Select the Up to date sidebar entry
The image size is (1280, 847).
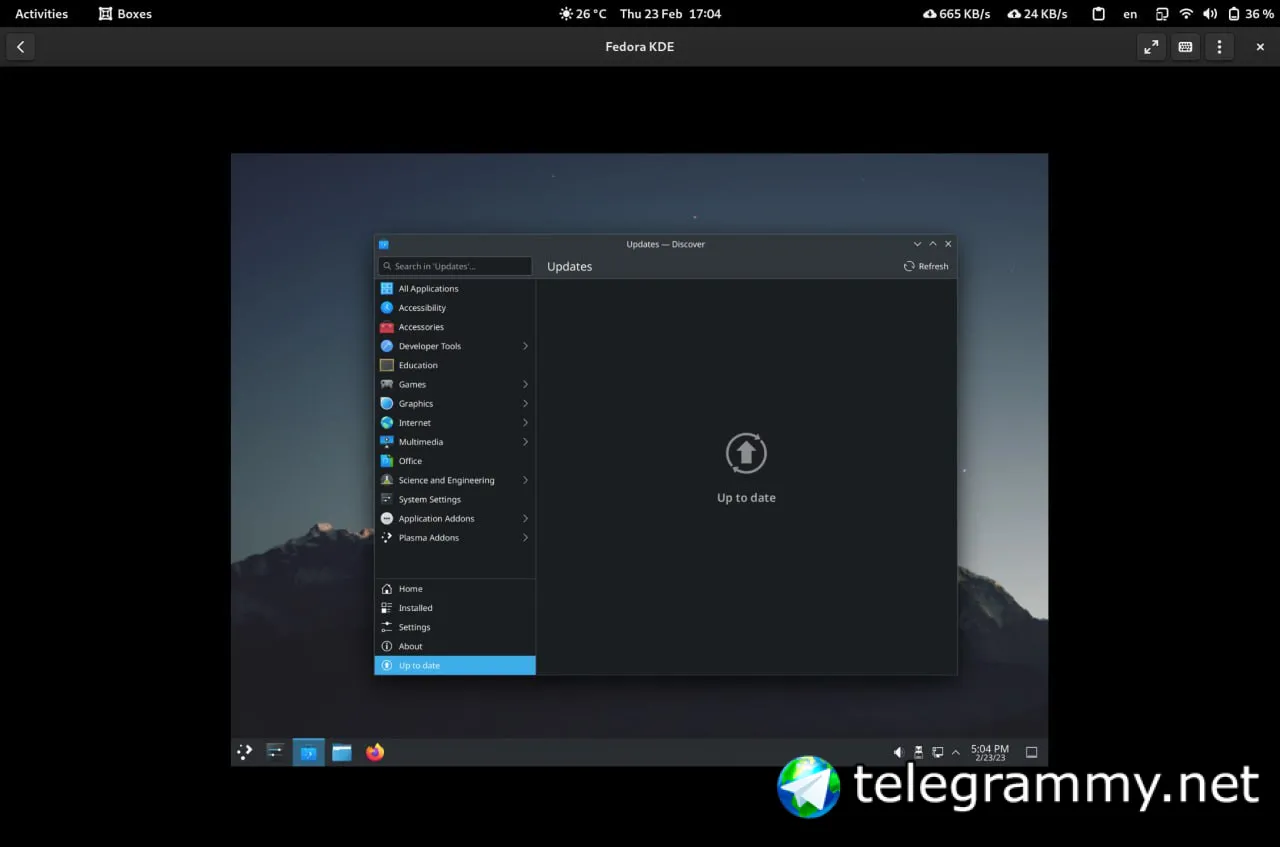coord(455,665)
